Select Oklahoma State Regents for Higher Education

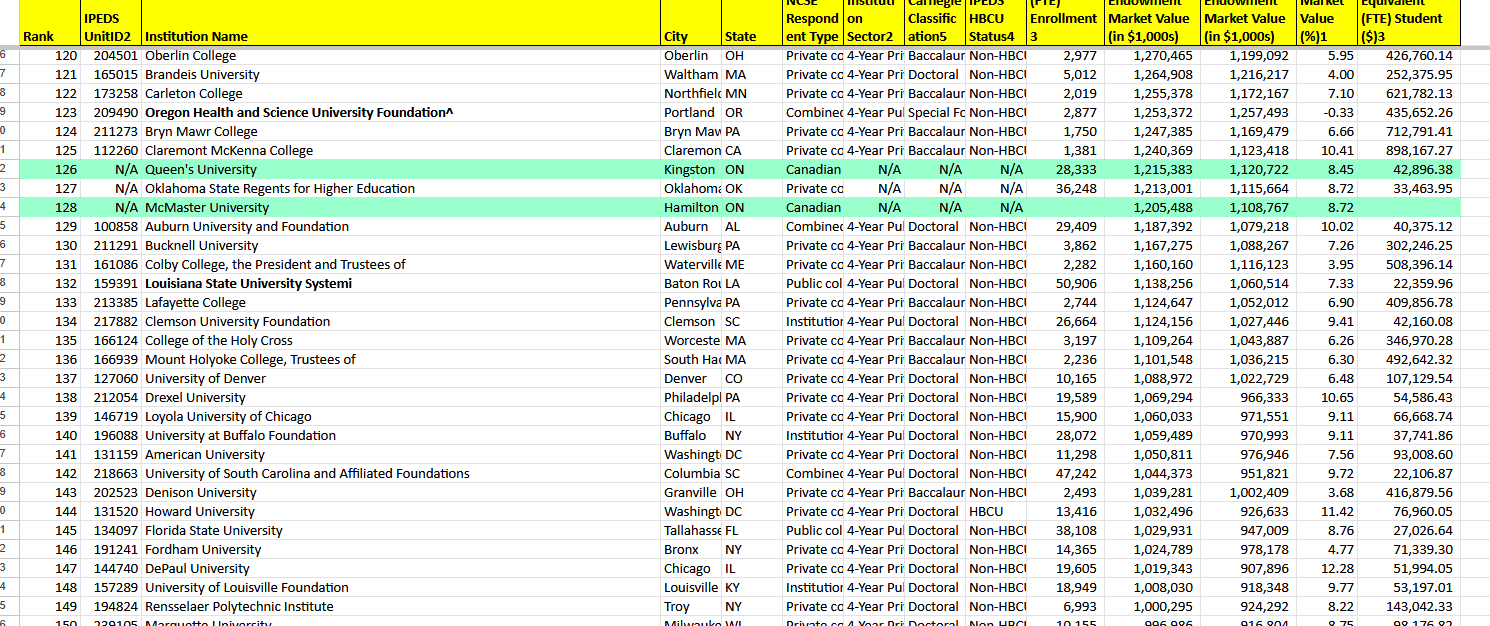point(401,189)
